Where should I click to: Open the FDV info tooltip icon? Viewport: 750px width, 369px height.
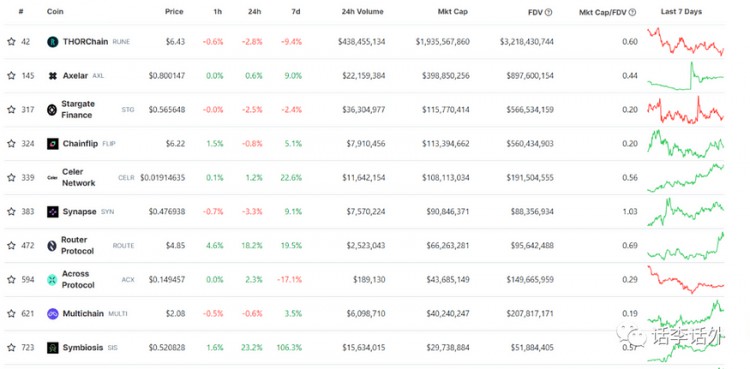click(x=548, y=12)
